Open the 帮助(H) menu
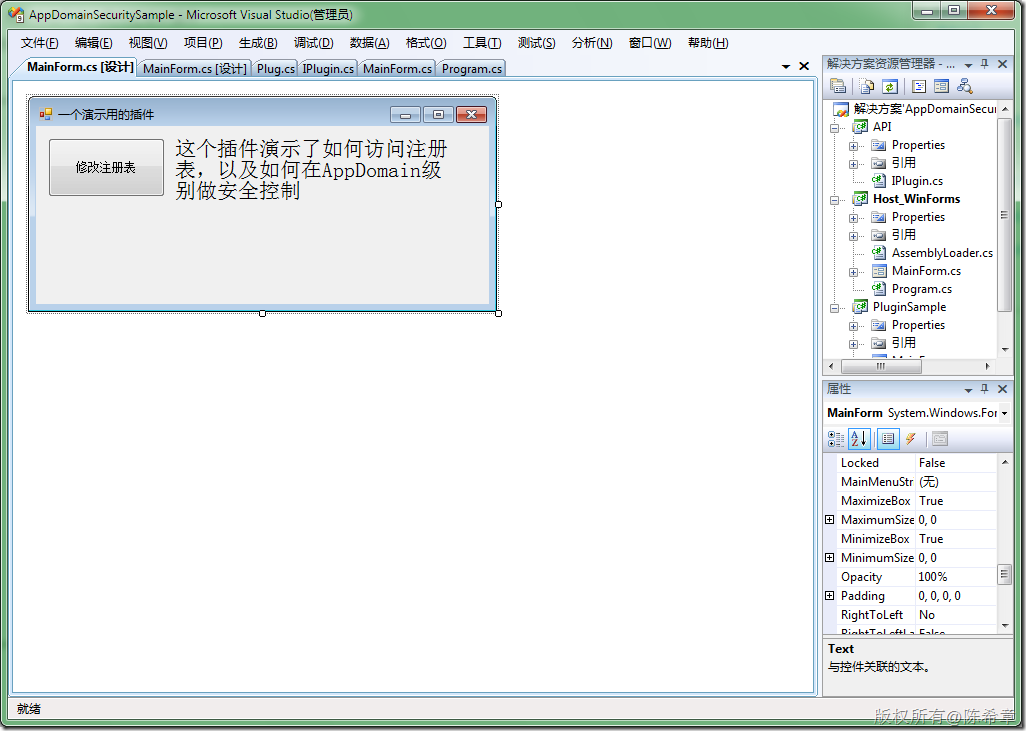The height and width of the screenshot is (731, 1026). [x=708, y=43]
